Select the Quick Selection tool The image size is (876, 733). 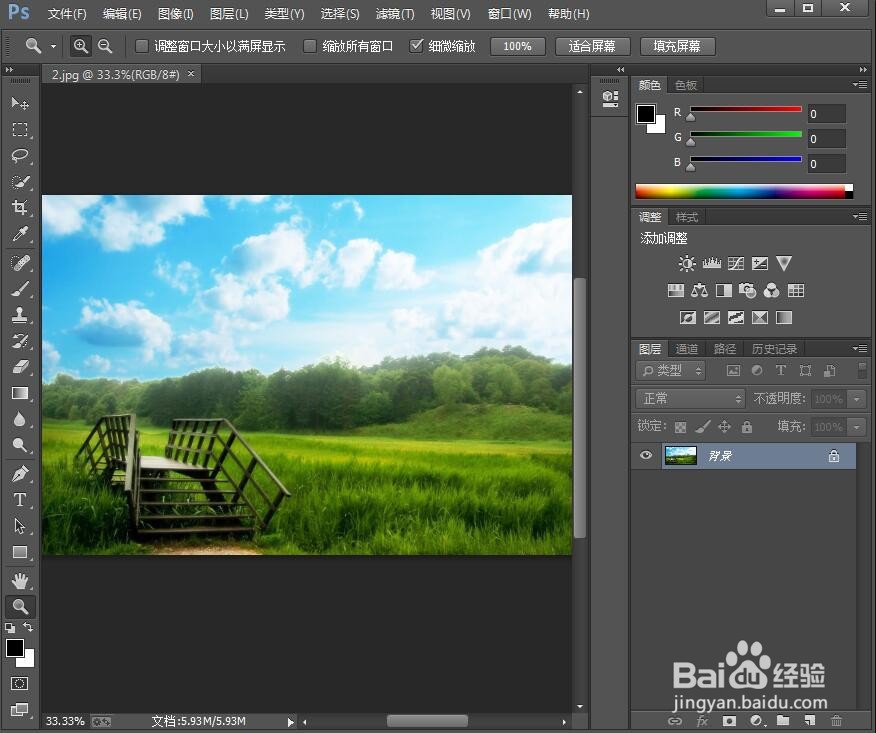pos(20,182)
